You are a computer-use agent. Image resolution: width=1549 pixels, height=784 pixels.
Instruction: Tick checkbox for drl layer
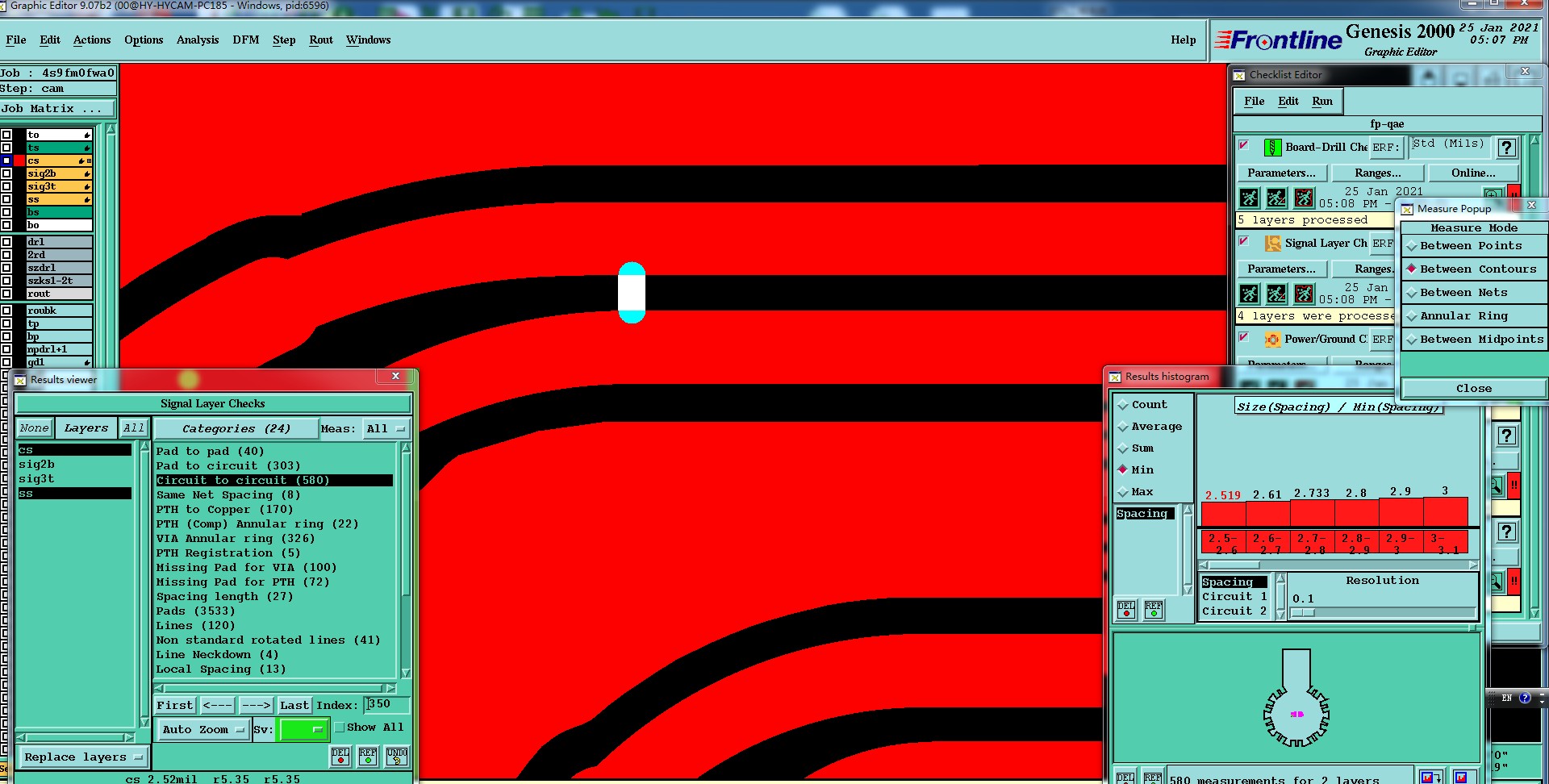6,242
